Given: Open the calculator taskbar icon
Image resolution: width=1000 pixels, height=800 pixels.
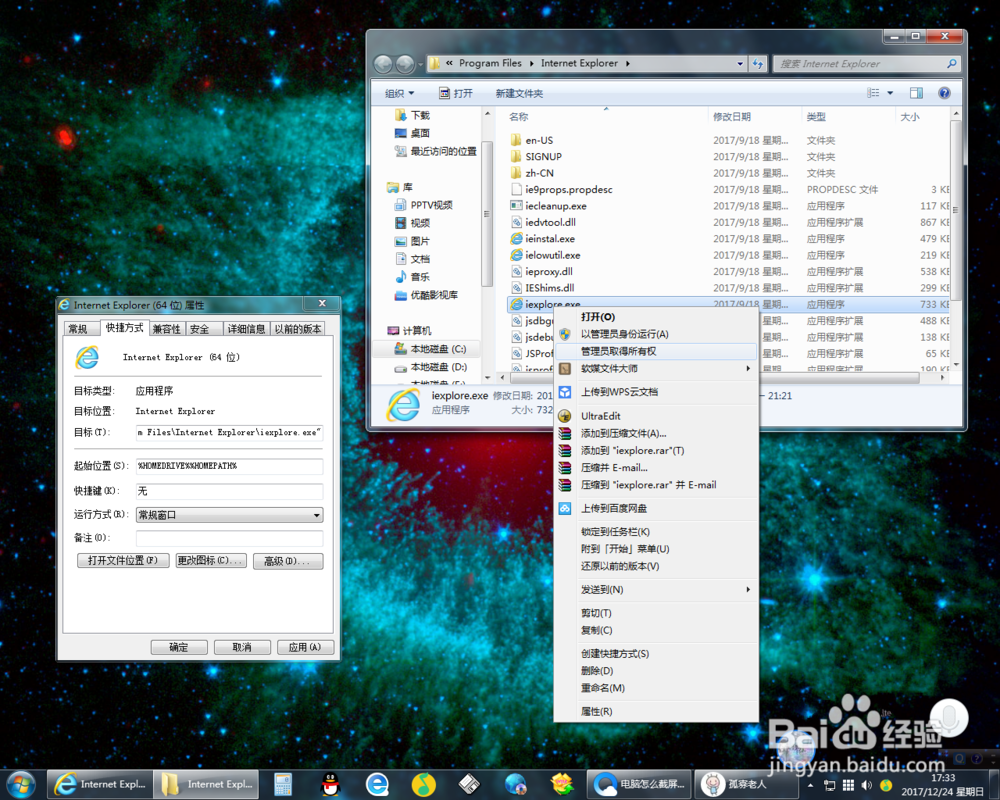Looking at the screenshot, I should [283, 785].
